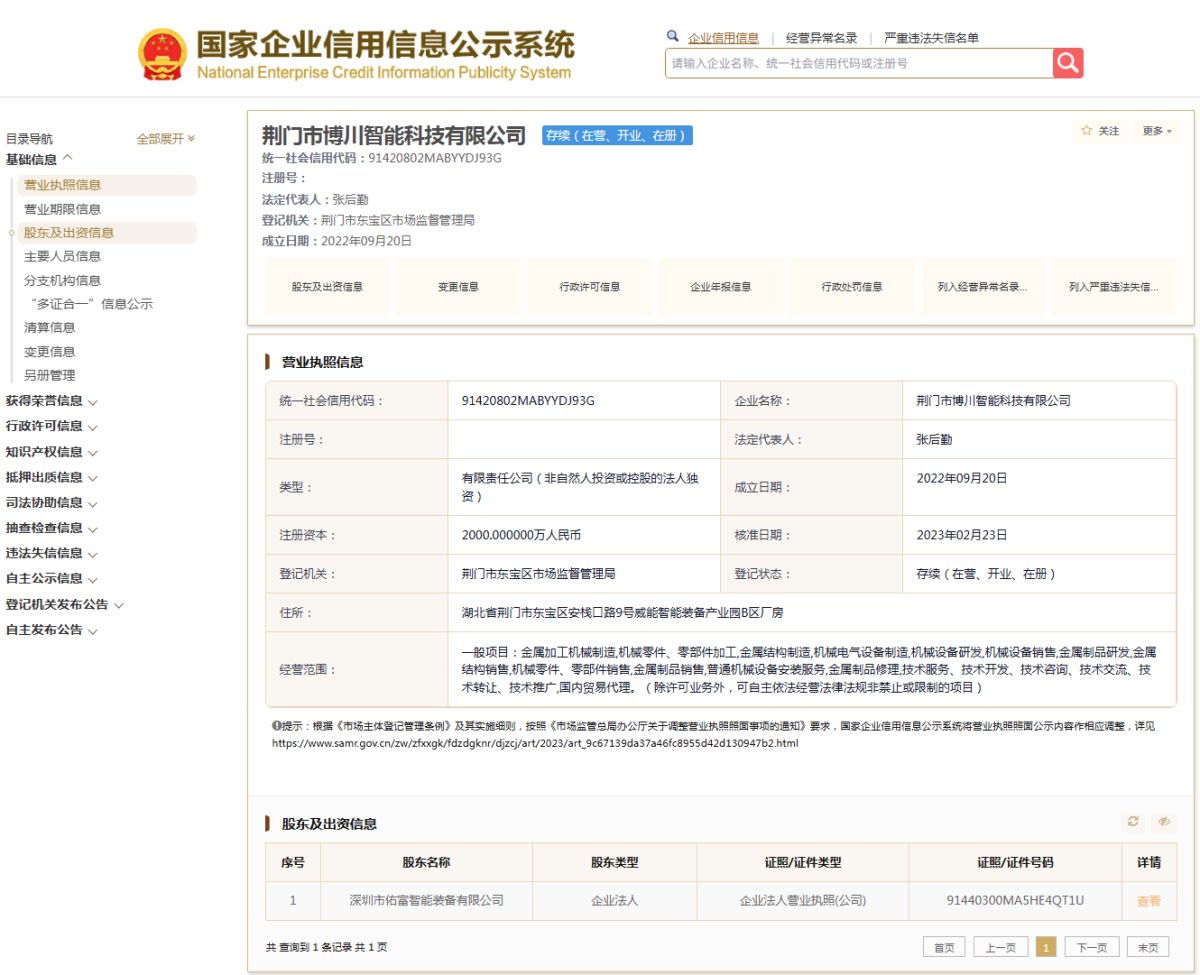Expand 违法失信信息 section
1200x975 pixels.
[x=52, y=553]
